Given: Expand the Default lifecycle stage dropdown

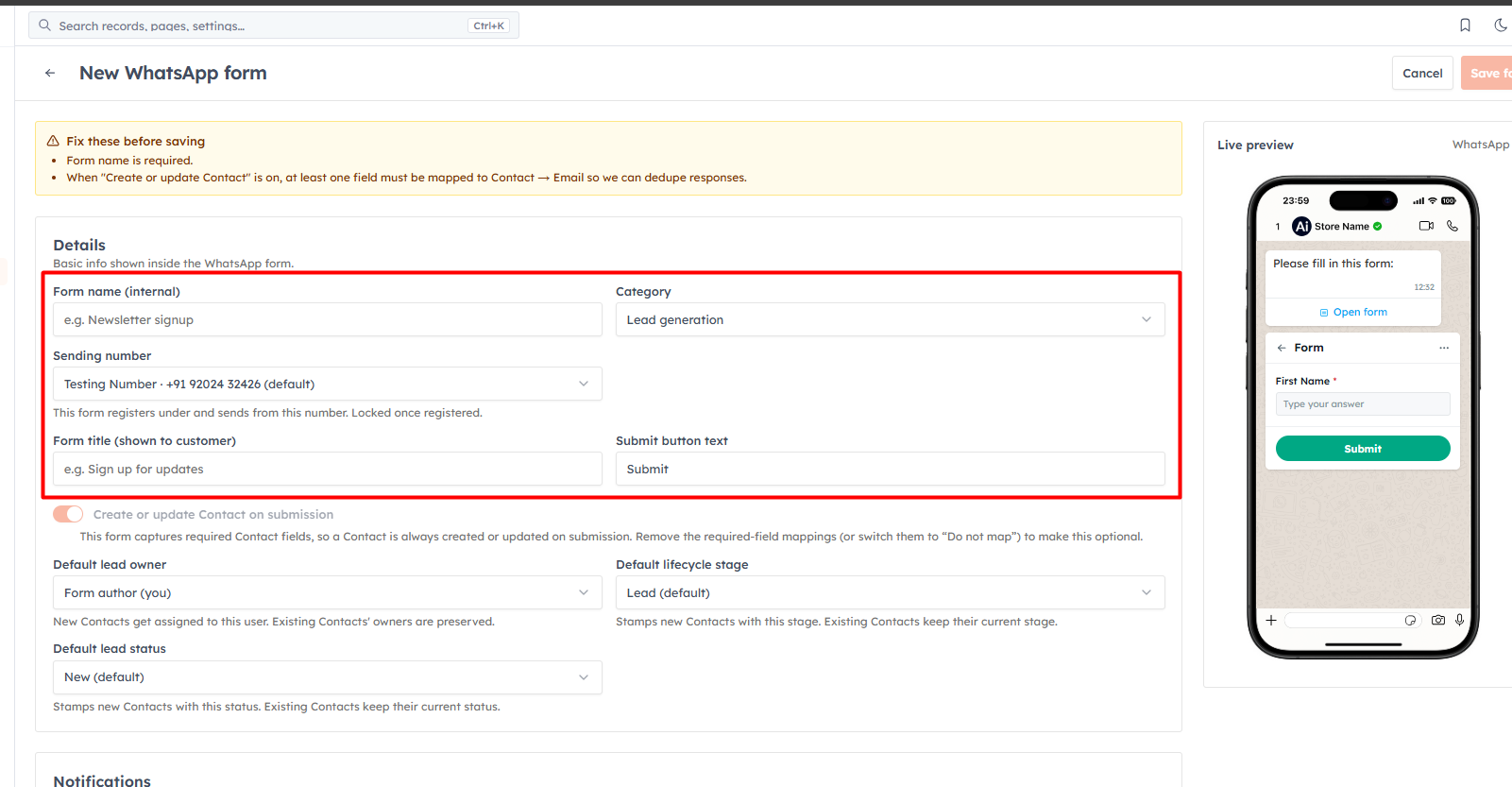Looking at the screenshot, I should [890, 592].
